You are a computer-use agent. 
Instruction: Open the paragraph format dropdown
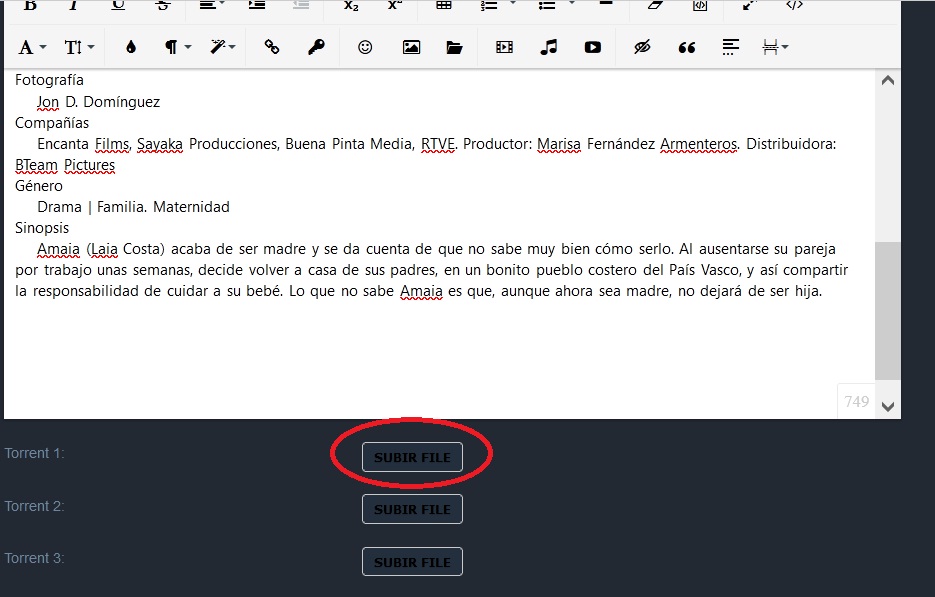pyautogui.click(x=177, y=47)
